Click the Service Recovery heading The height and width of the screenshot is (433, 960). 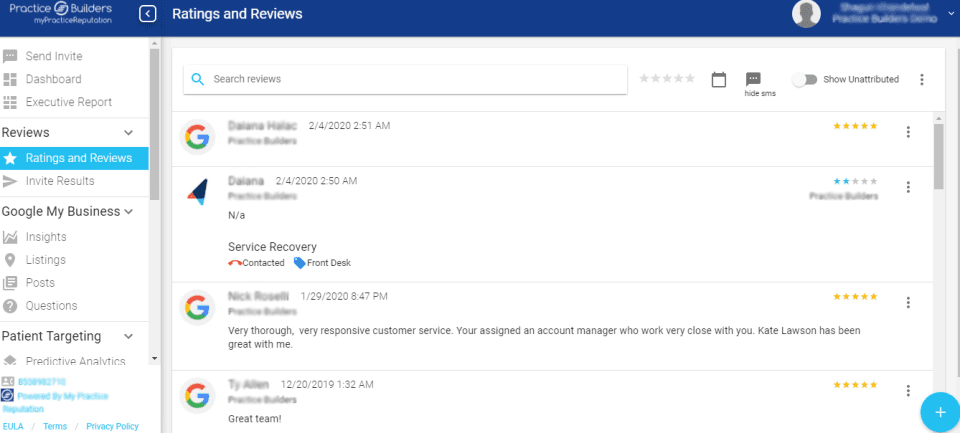(x=272, y=247)
